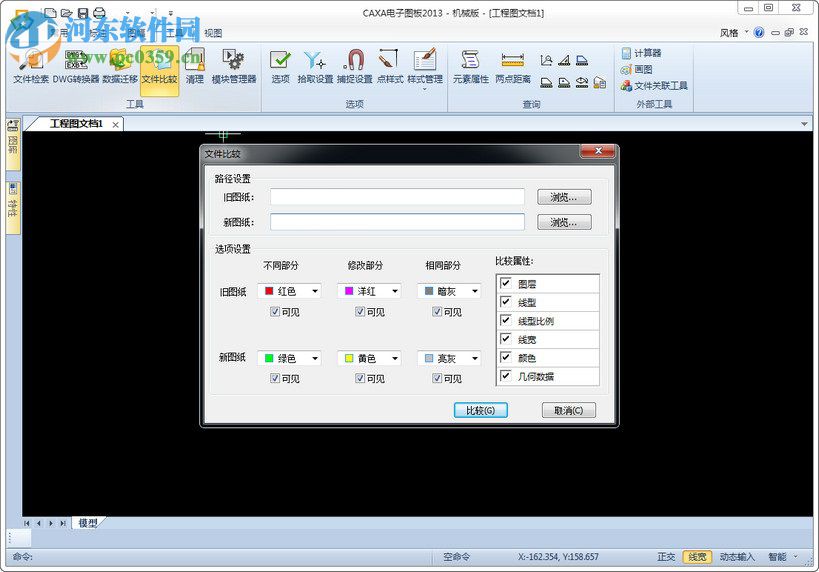Open 样式管理 style manager
This screenshot has width=819, height=572.
click(425, 66)
